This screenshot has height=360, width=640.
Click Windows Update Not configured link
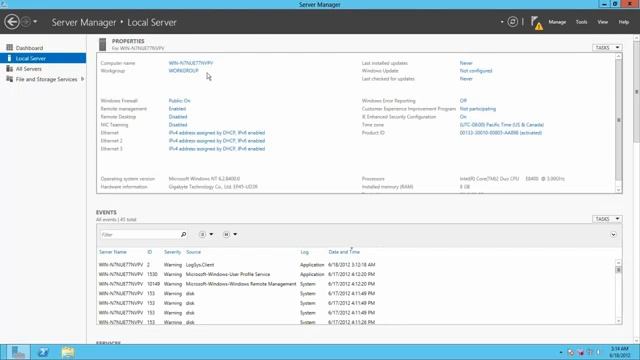point(476,71)
